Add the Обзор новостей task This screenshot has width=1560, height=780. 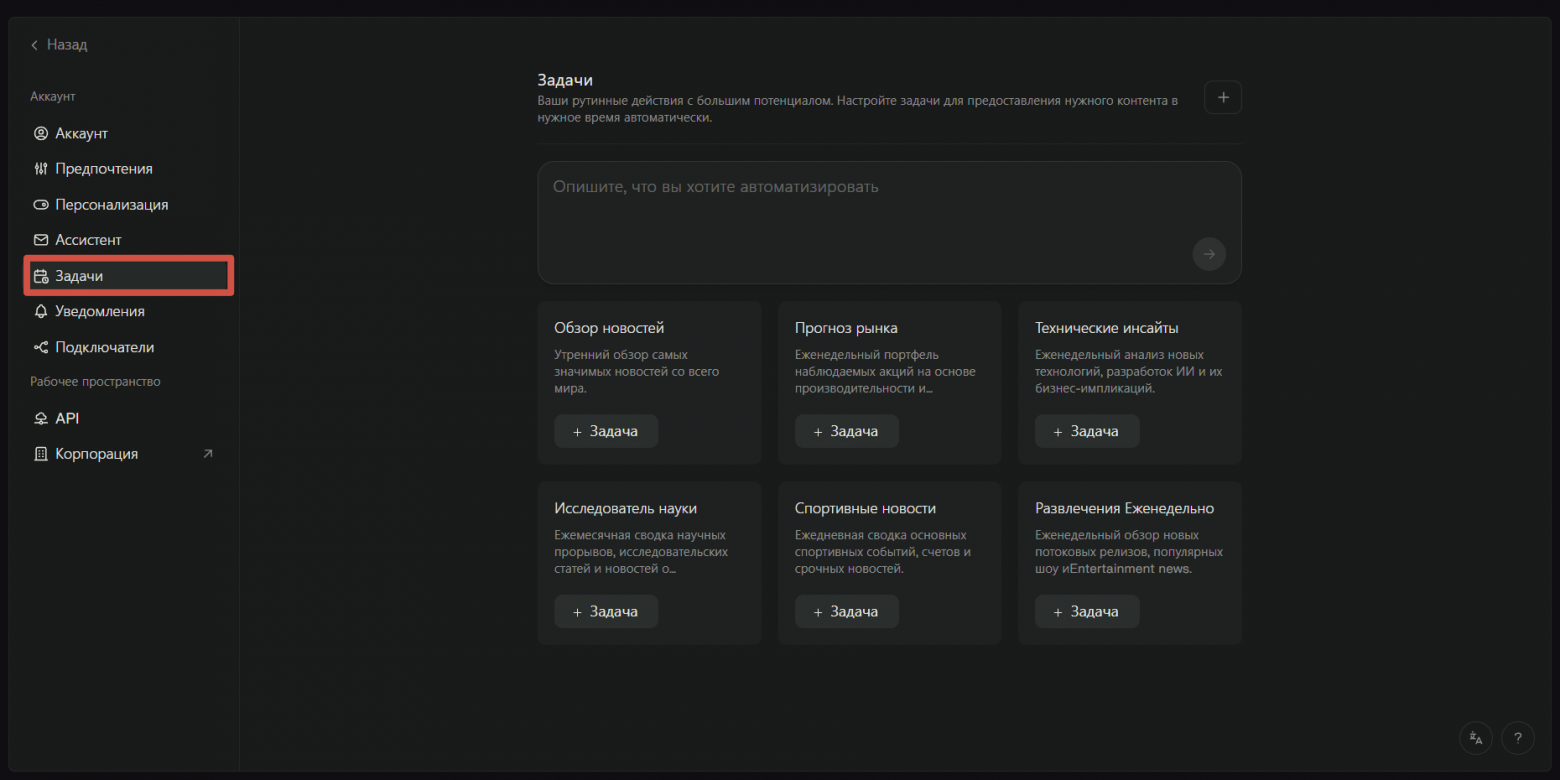606,431
